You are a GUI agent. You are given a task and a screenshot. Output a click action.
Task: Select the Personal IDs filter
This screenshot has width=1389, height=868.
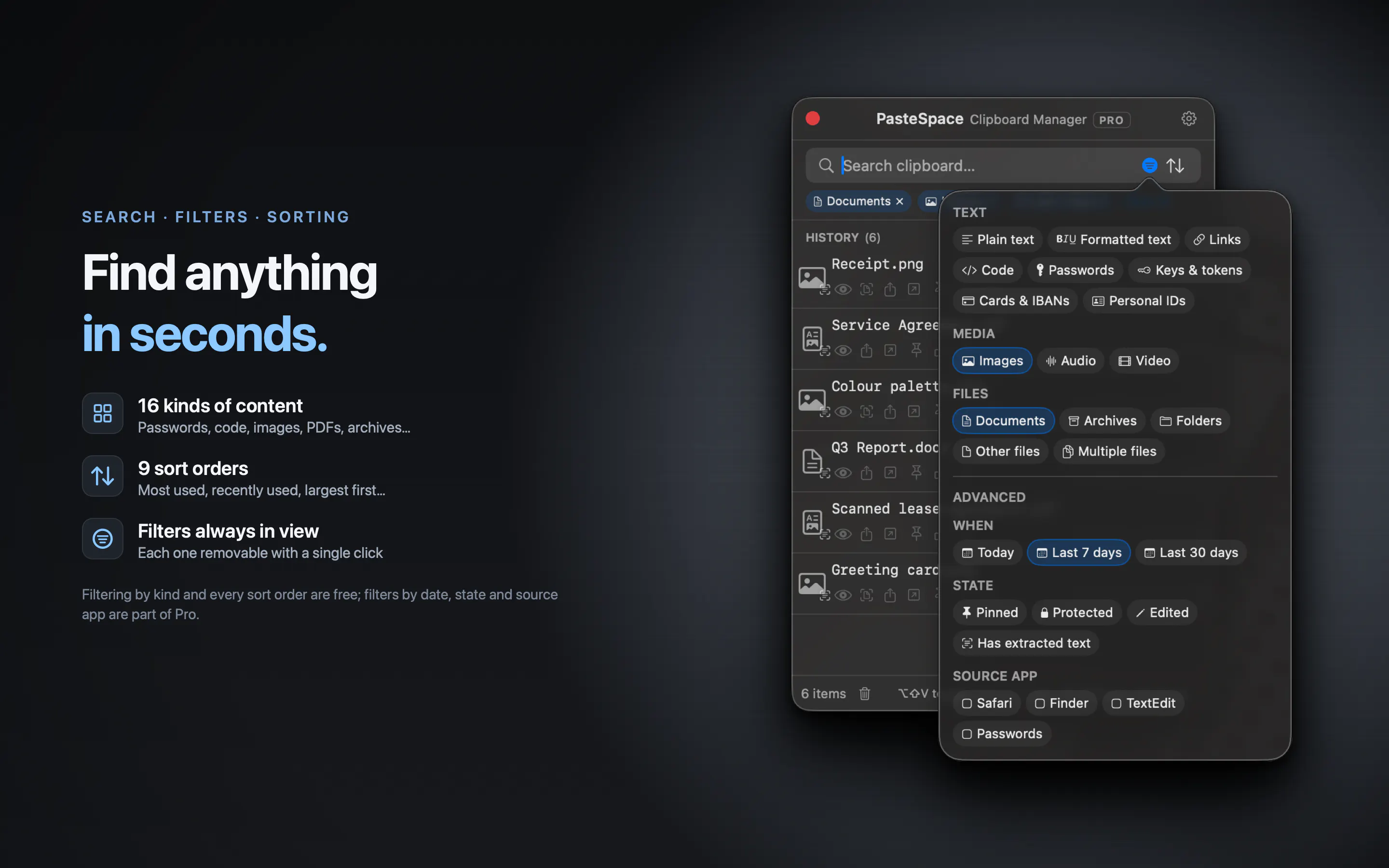tap(1138, 301)
